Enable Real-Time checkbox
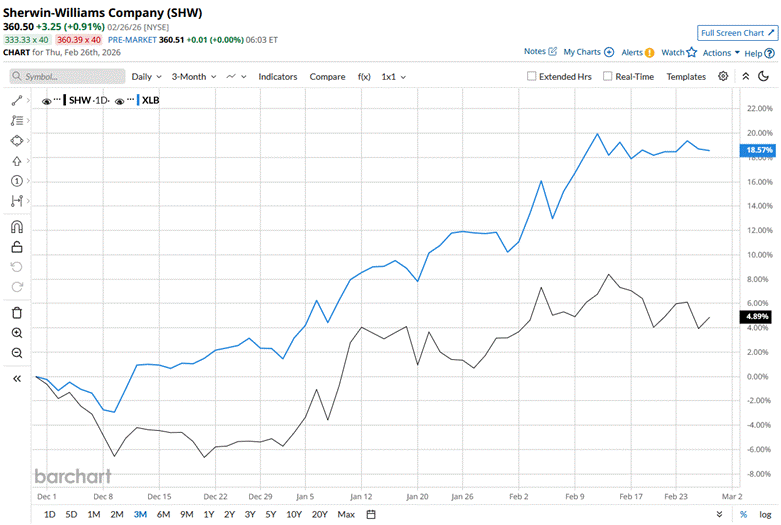781x525 pixels. point(607,76)
